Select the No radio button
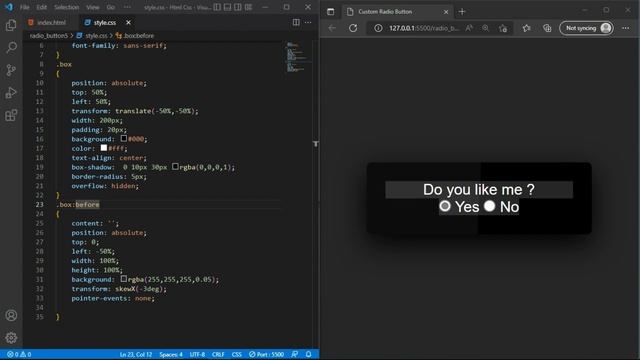The width and height of the screenshot is (640, 360). [489, 206]
